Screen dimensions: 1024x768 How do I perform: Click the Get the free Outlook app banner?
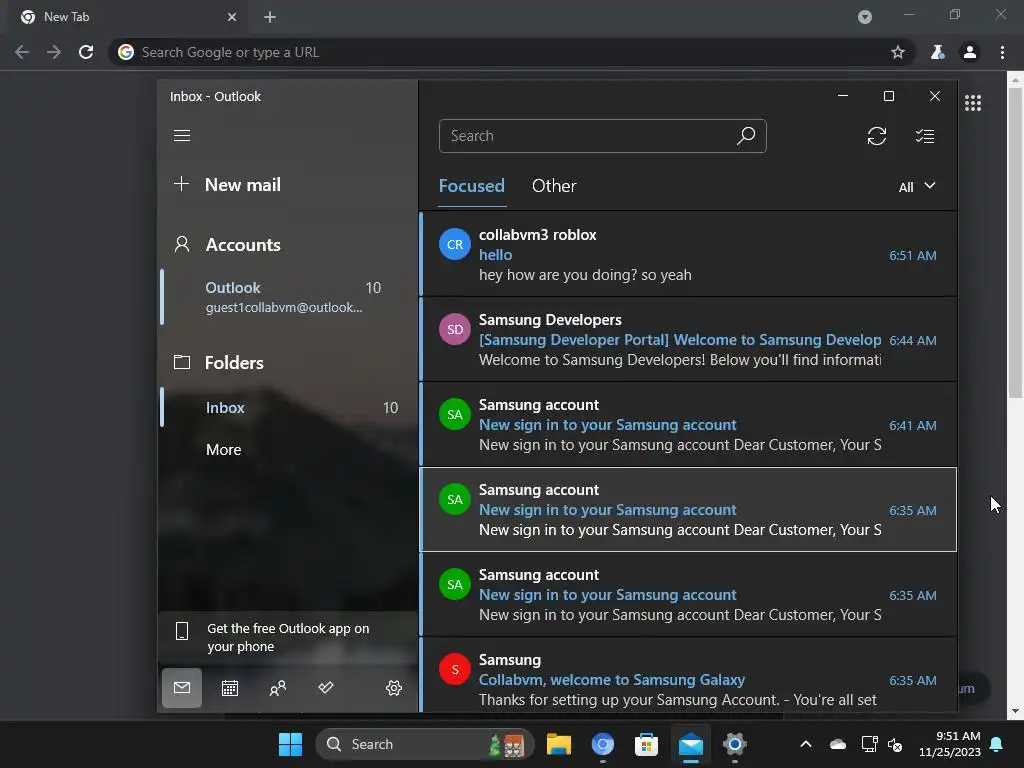(x=287, y=637)
